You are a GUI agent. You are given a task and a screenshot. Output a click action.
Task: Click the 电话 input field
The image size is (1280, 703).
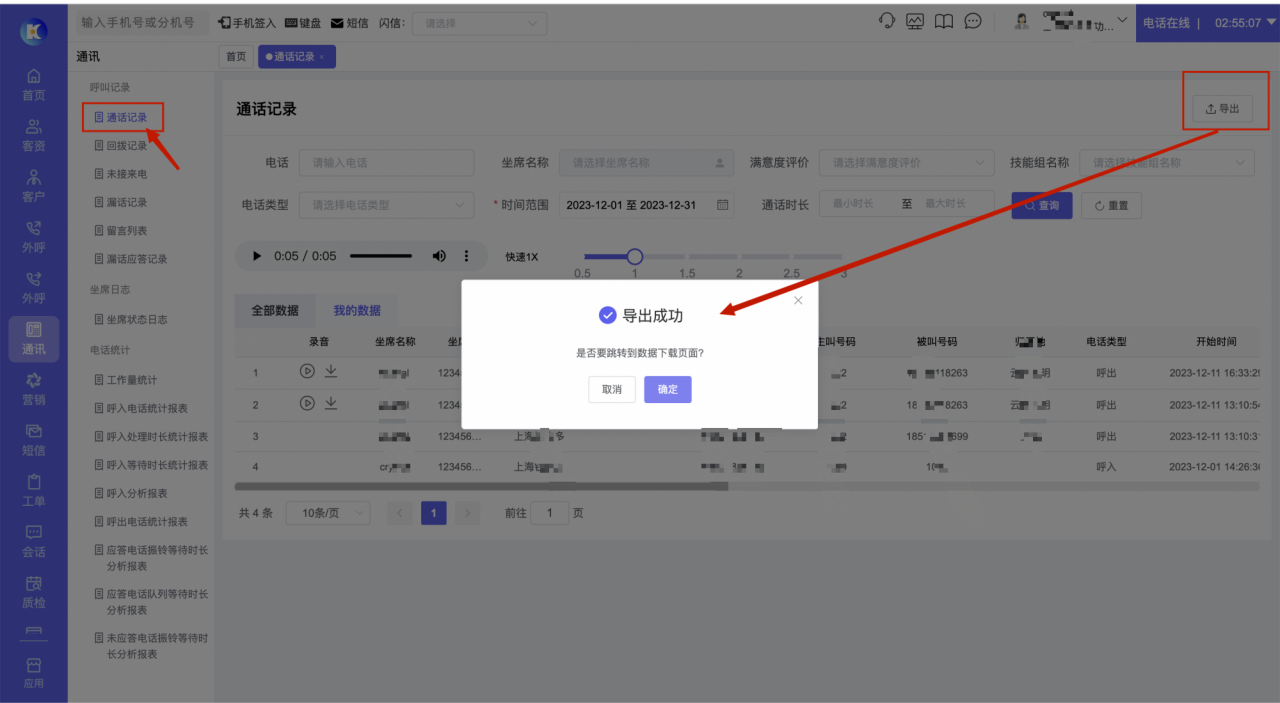372,163
